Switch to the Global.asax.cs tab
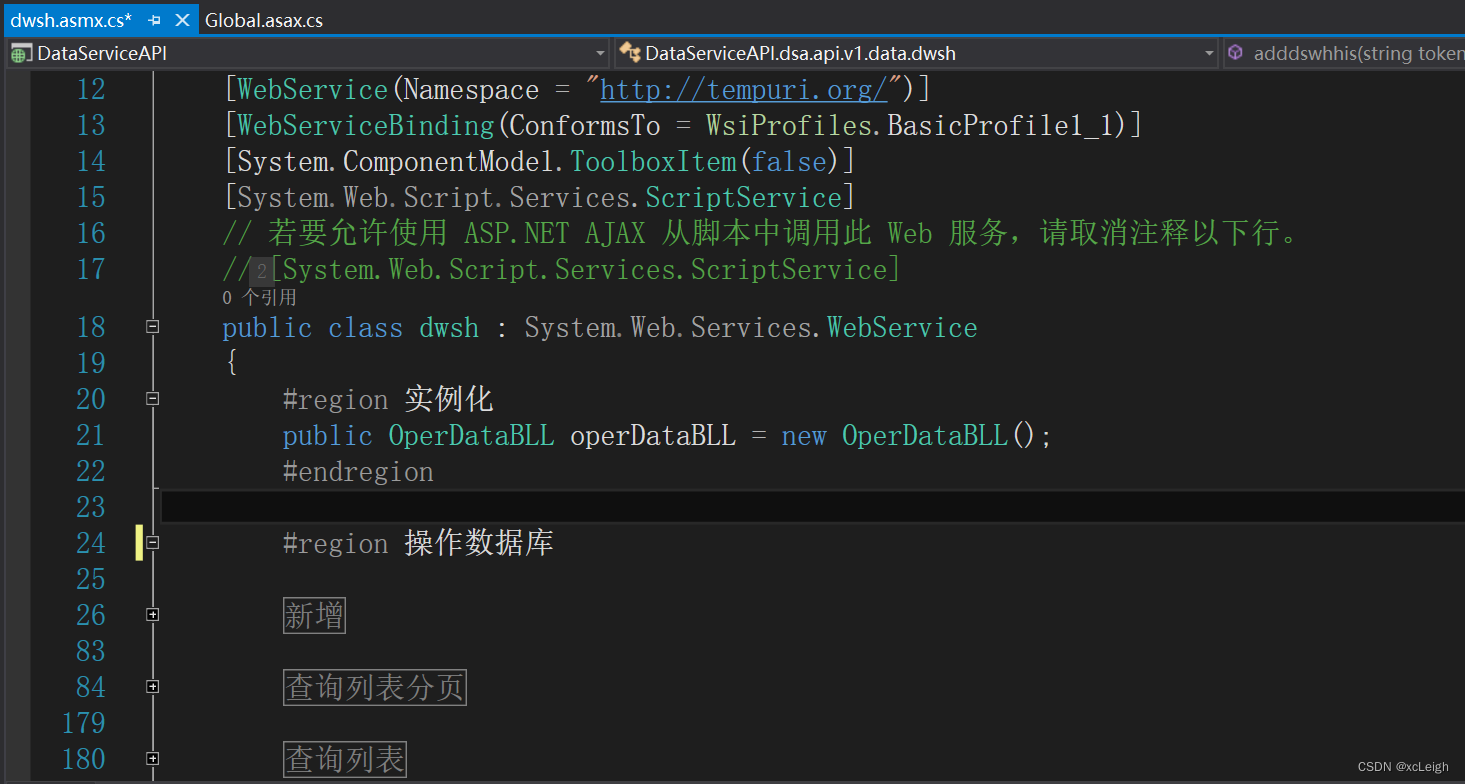Image resolution: width=1465 pixels, height=784 pixels. [x=264, y=20]
